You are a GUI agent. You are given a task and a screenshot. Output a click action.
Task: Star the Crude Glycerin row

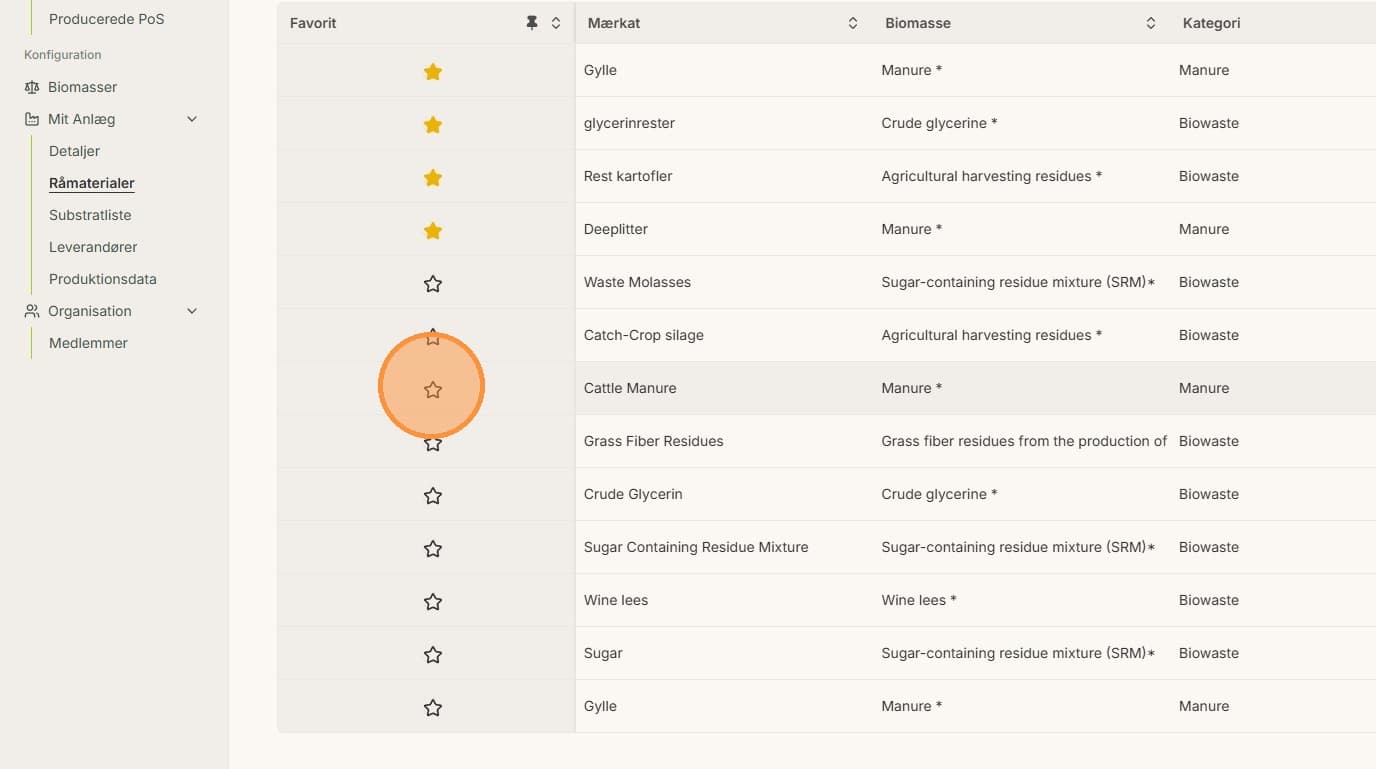(433, 495)
